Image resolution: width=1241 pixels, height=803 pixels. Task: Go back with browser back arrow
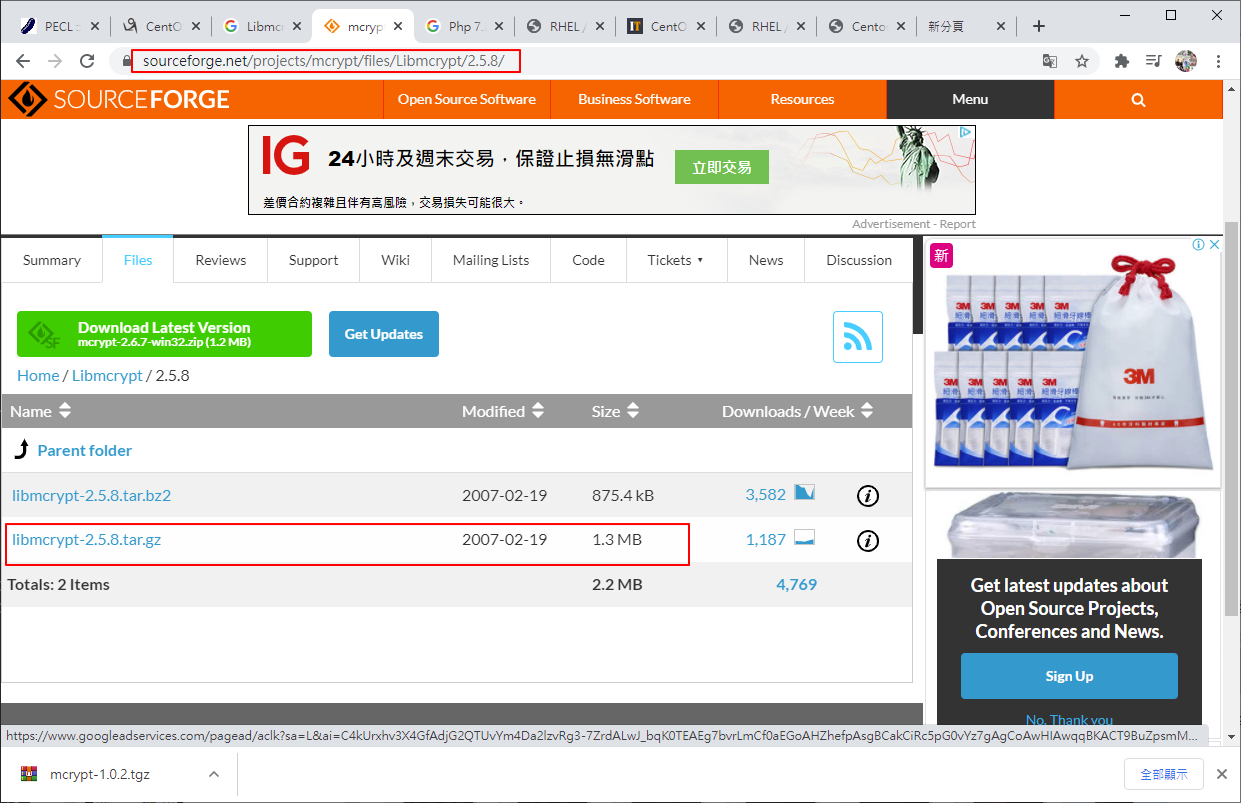click(23, 61)
